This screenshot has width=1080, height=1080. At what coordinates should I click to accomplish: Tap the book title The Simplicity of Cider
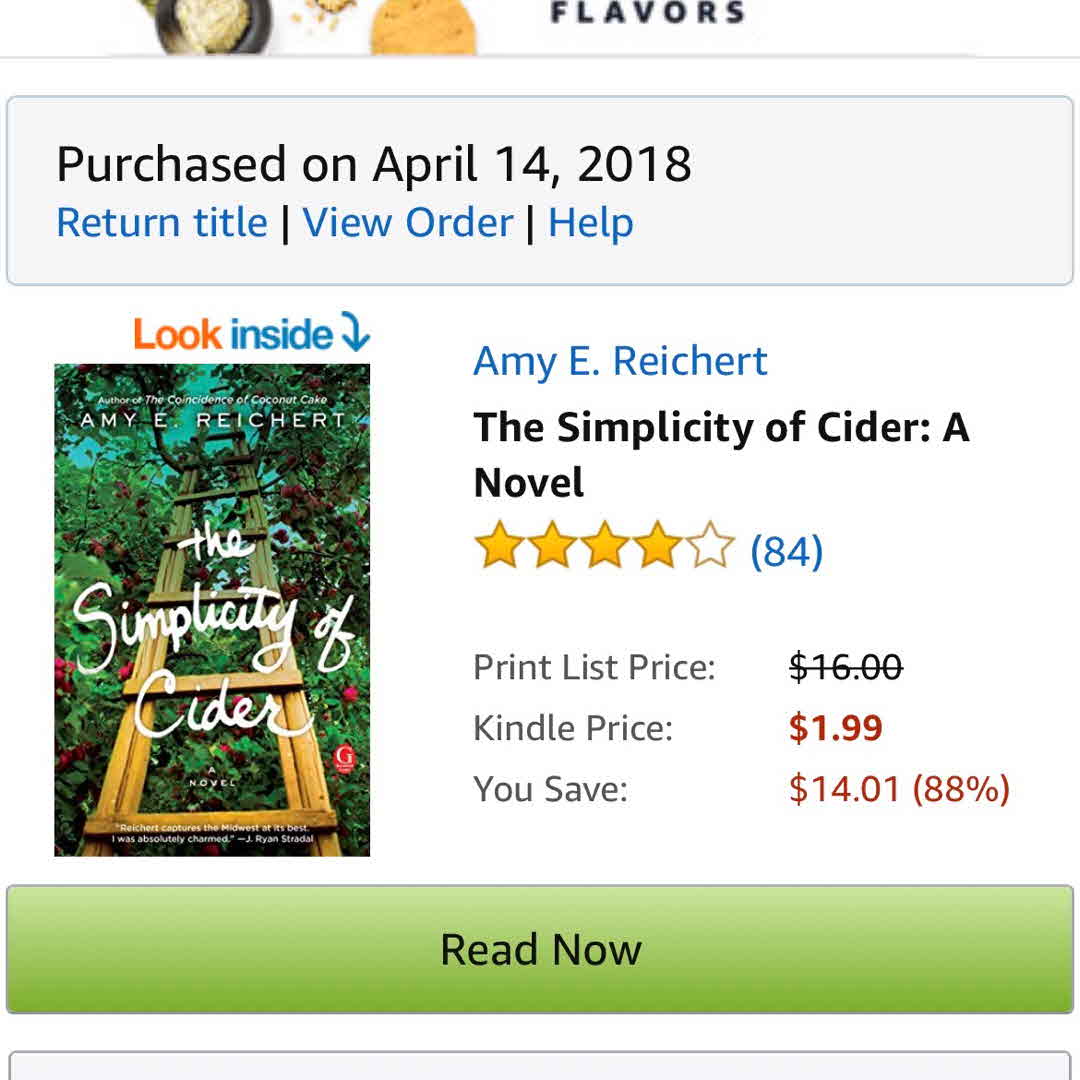pyautogui.click(x=720, y=454)
